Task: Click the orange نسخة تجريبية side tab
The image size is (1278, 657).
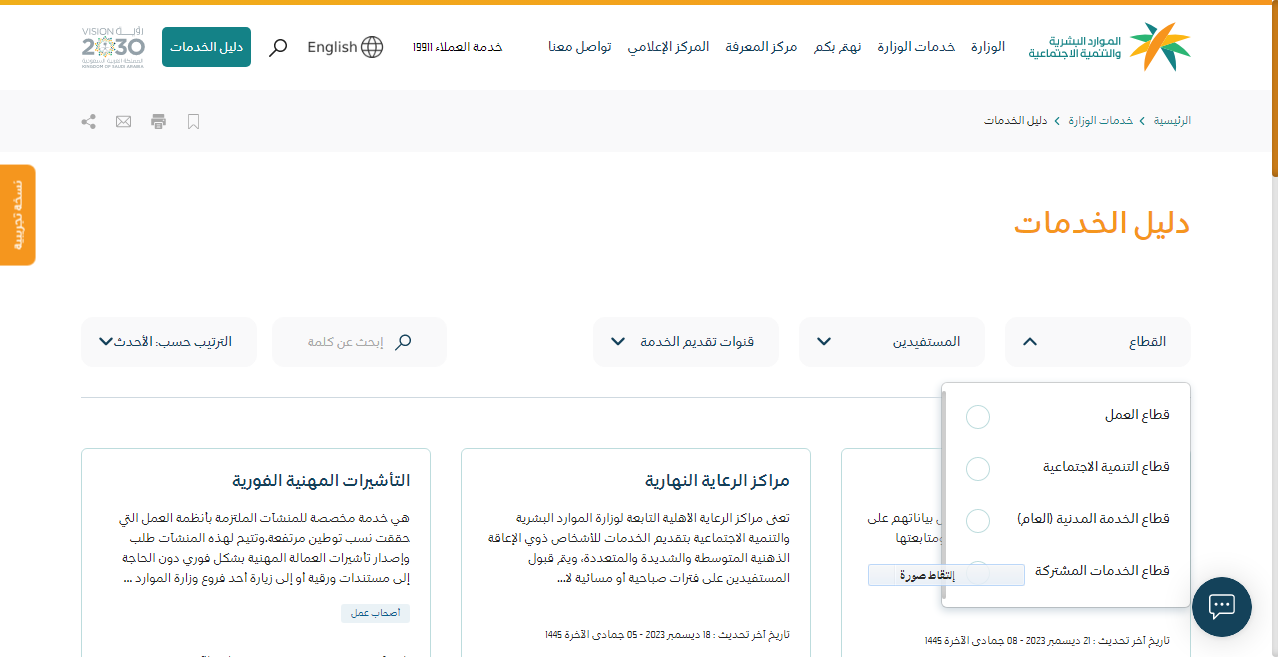Action: click(17, 215)
